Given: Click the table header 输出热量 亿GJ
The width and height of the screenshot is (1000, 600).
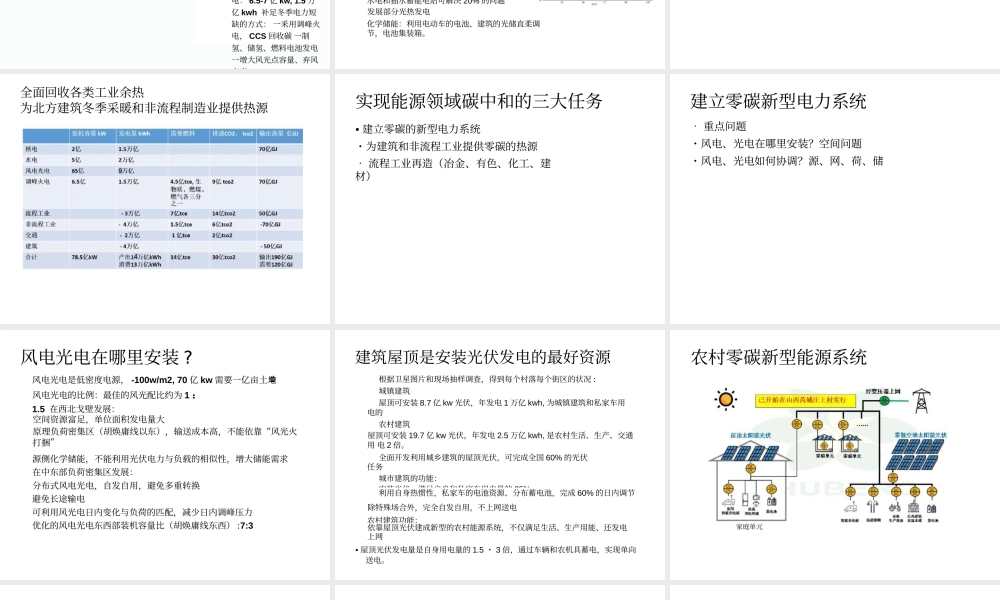Looking at the screenshot, I should point(279,134).
